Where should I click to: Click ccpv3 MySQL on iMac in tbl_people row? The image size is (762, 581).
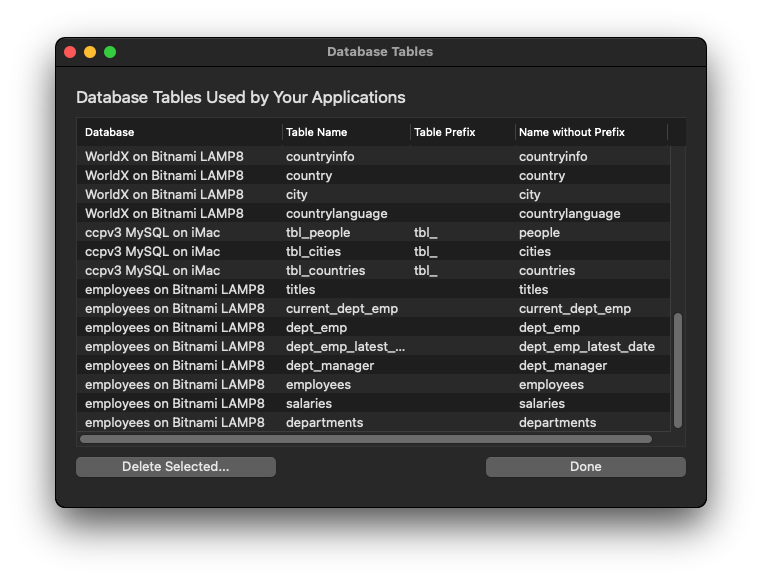coord(153,232)
